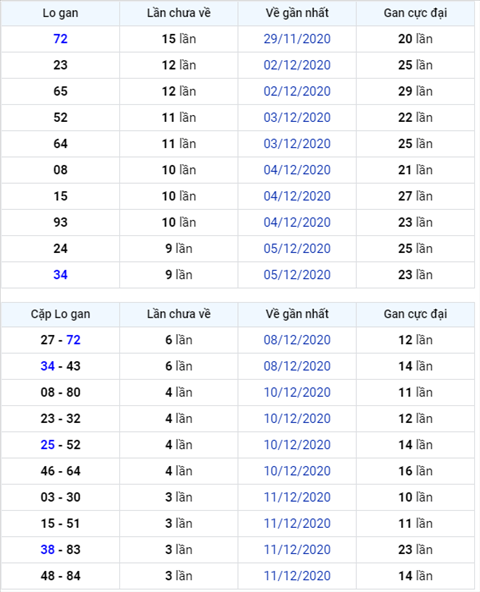The image size is (480, 592).
Task: Select the 08/12/2020 date for pair 27 - 72
Action: click(x=297, y=340)
